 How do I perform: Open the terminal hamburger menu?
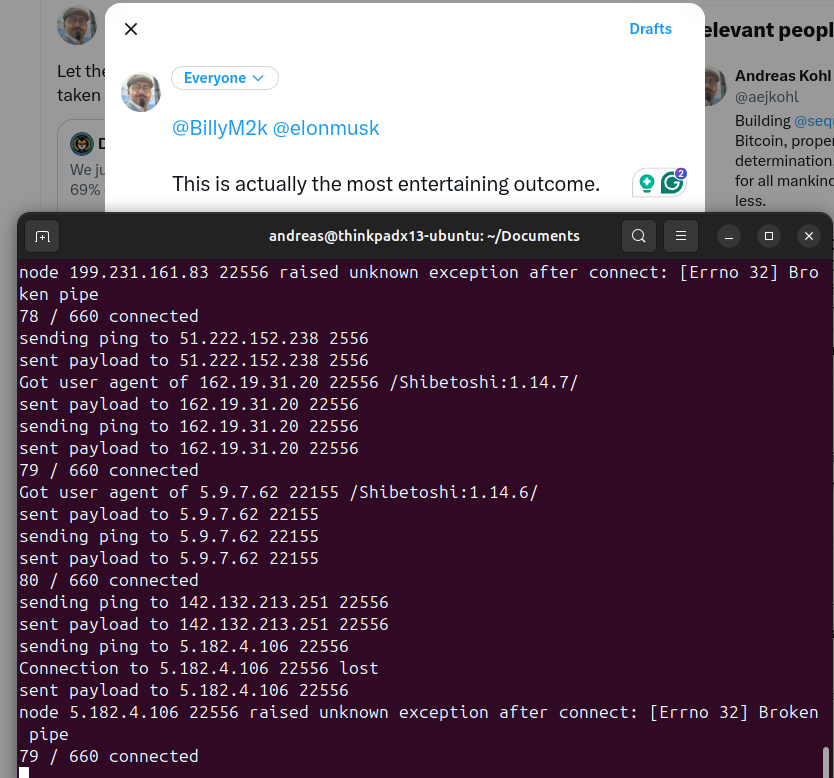point(681,236)
